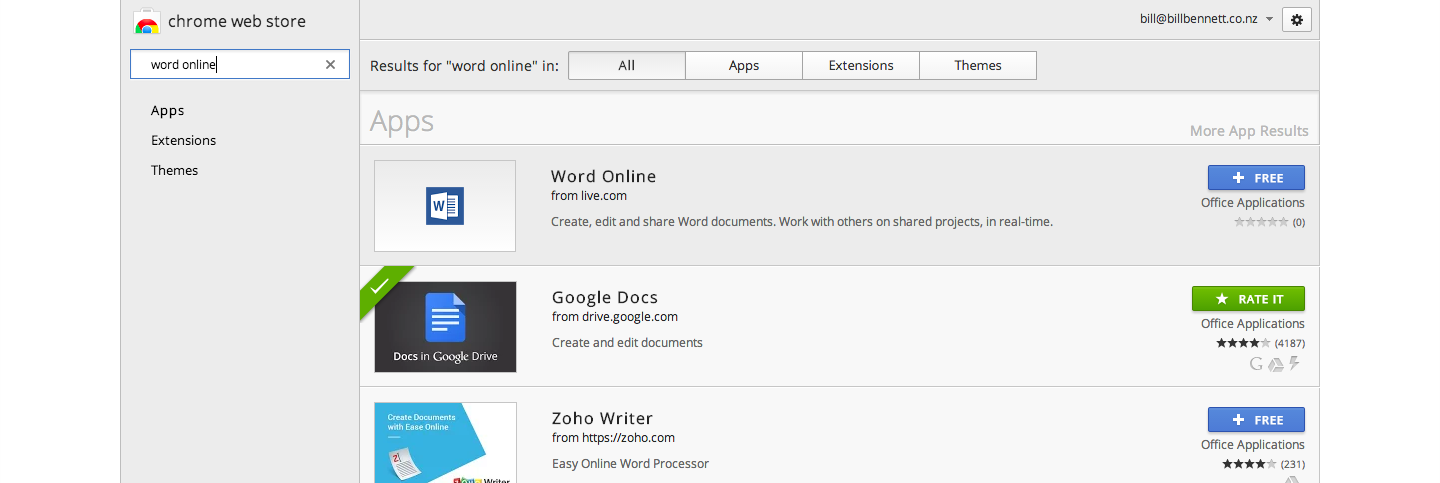The height and width of the screenshot is (483, 1440).
Task: Click the text 'from https://zoho.com'
Action: (x=614, y=438)
